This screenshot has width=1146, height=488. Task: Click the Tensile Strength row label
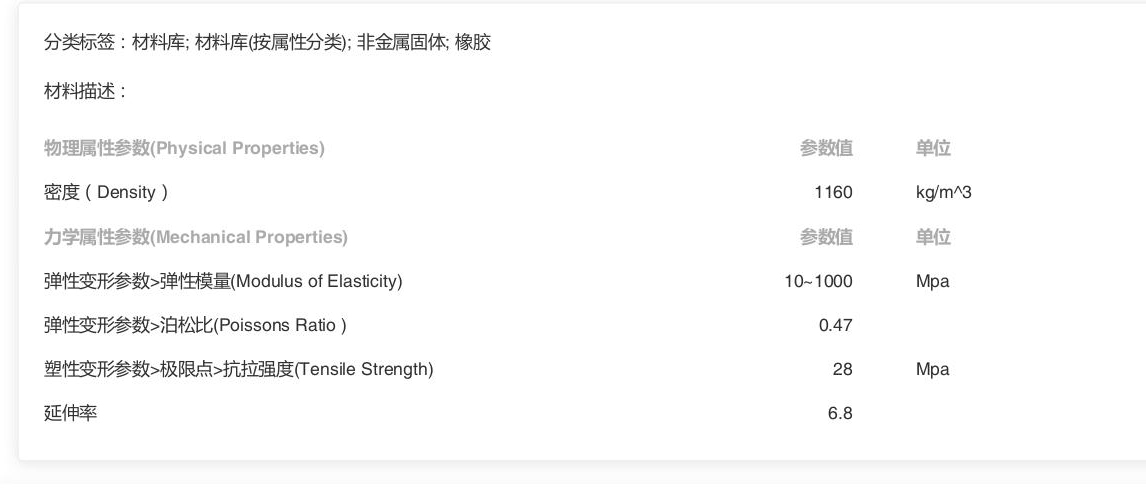point(238,370)
